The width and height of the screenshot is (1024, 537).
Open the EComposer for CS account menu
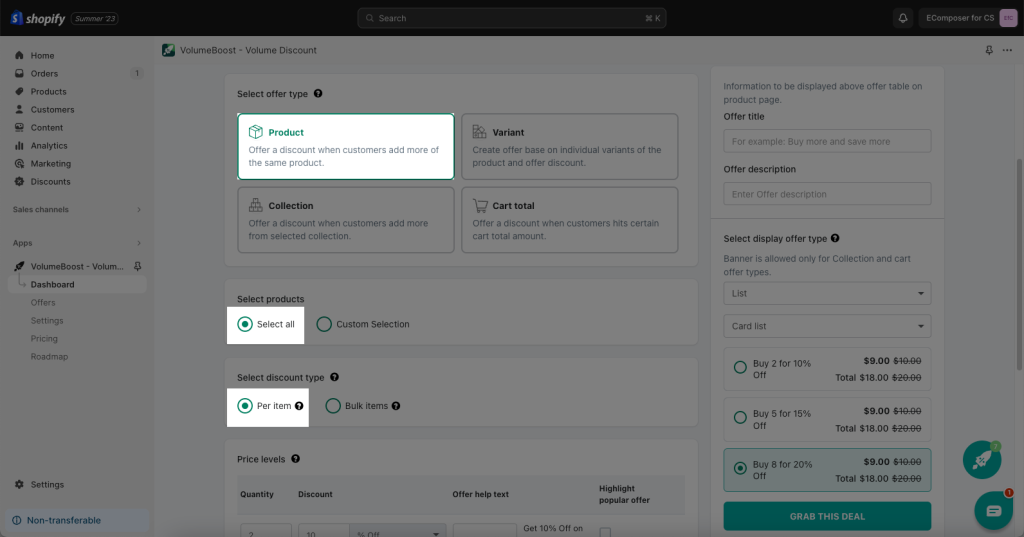pos(968,18)
